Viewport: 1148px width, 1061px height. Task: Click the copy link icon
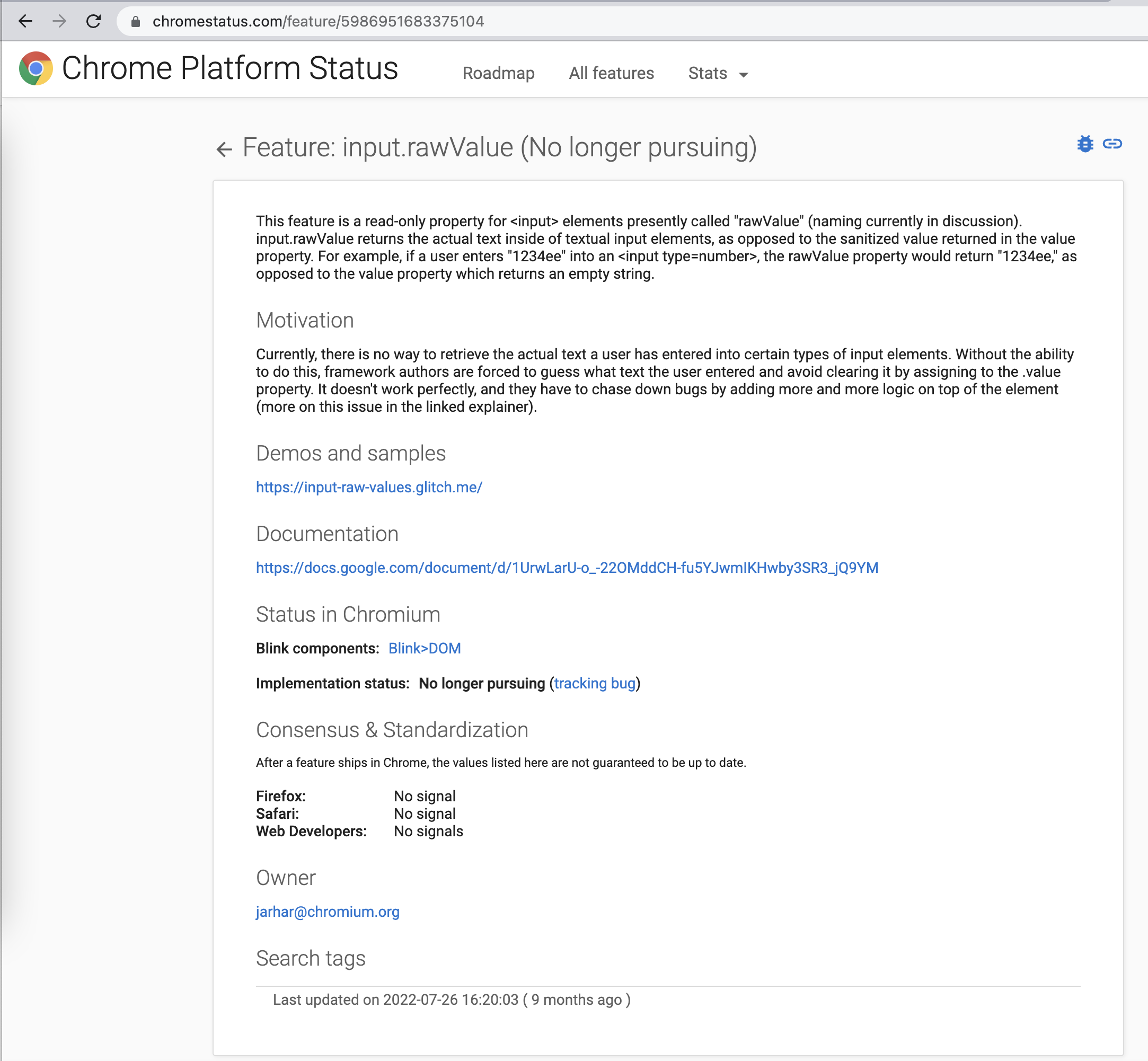tap(1112, 144)
